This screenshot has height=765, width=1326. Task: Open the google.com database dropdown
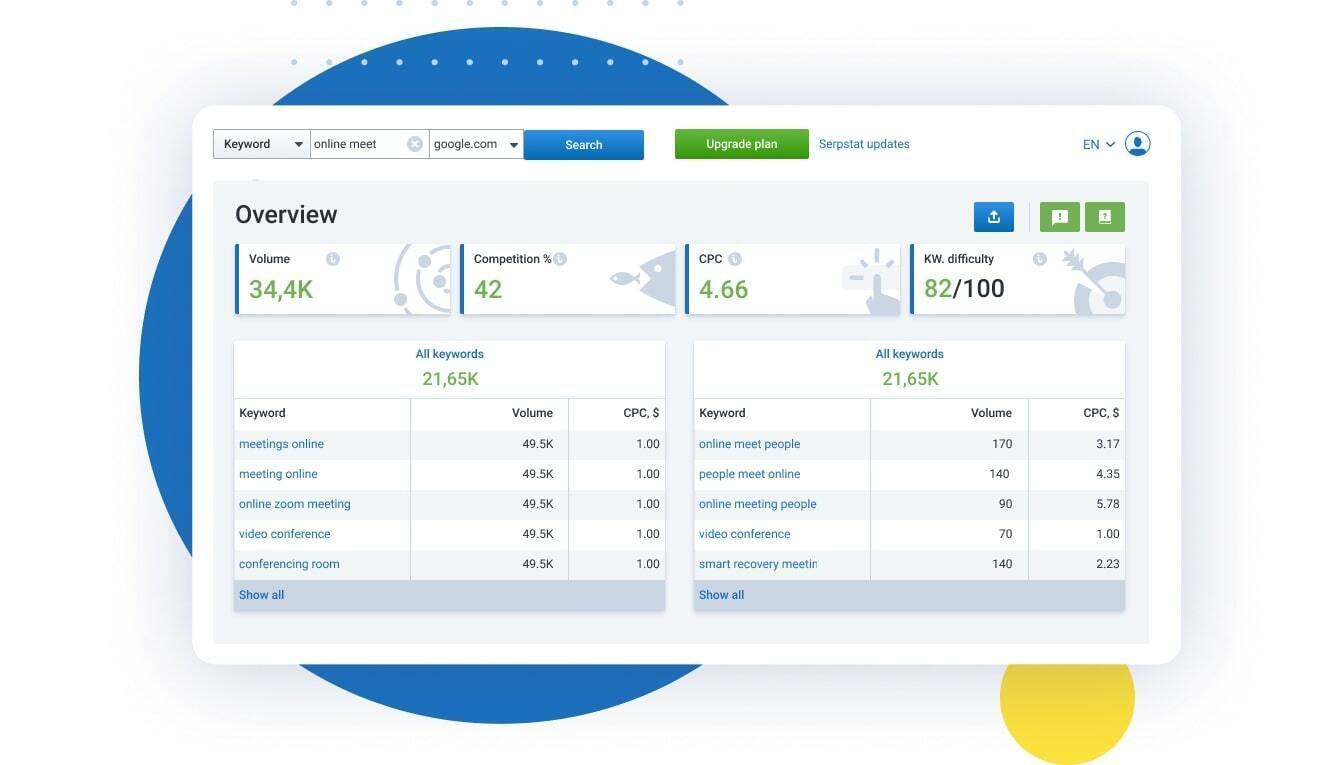(477, 144)
